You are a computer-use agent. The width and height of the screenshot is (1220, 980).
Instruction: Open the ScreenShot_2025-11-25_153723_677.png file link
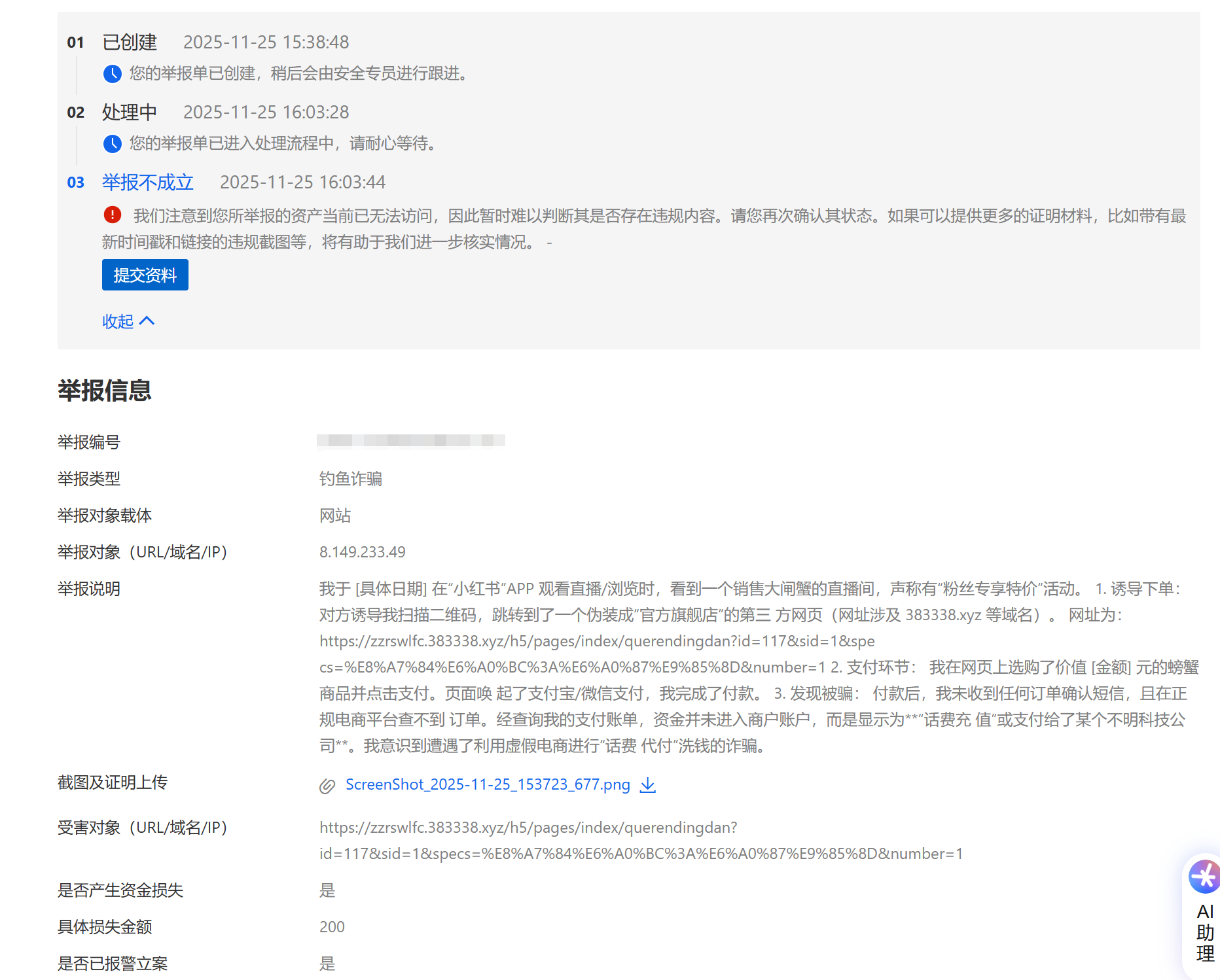click(487, 784)
